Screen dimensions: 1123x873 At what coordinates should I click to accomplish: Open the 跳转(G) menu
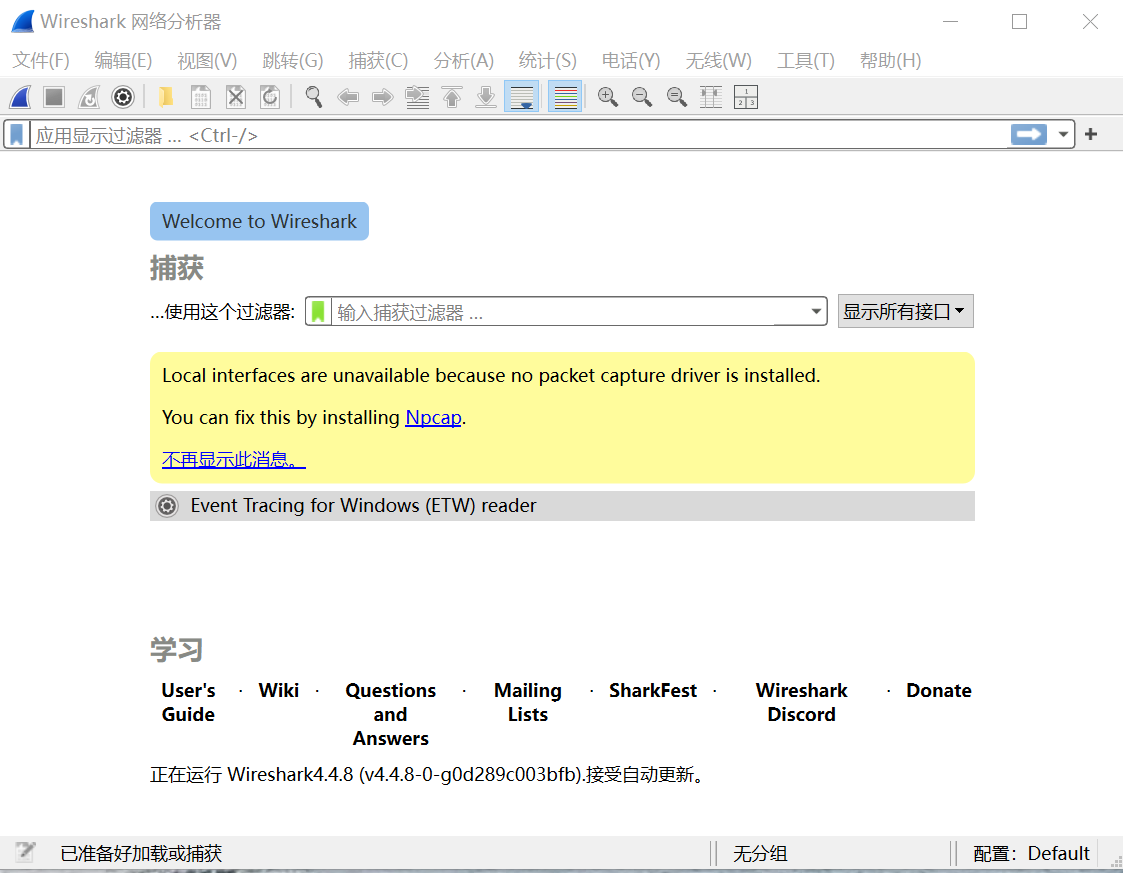coord(293,60)
